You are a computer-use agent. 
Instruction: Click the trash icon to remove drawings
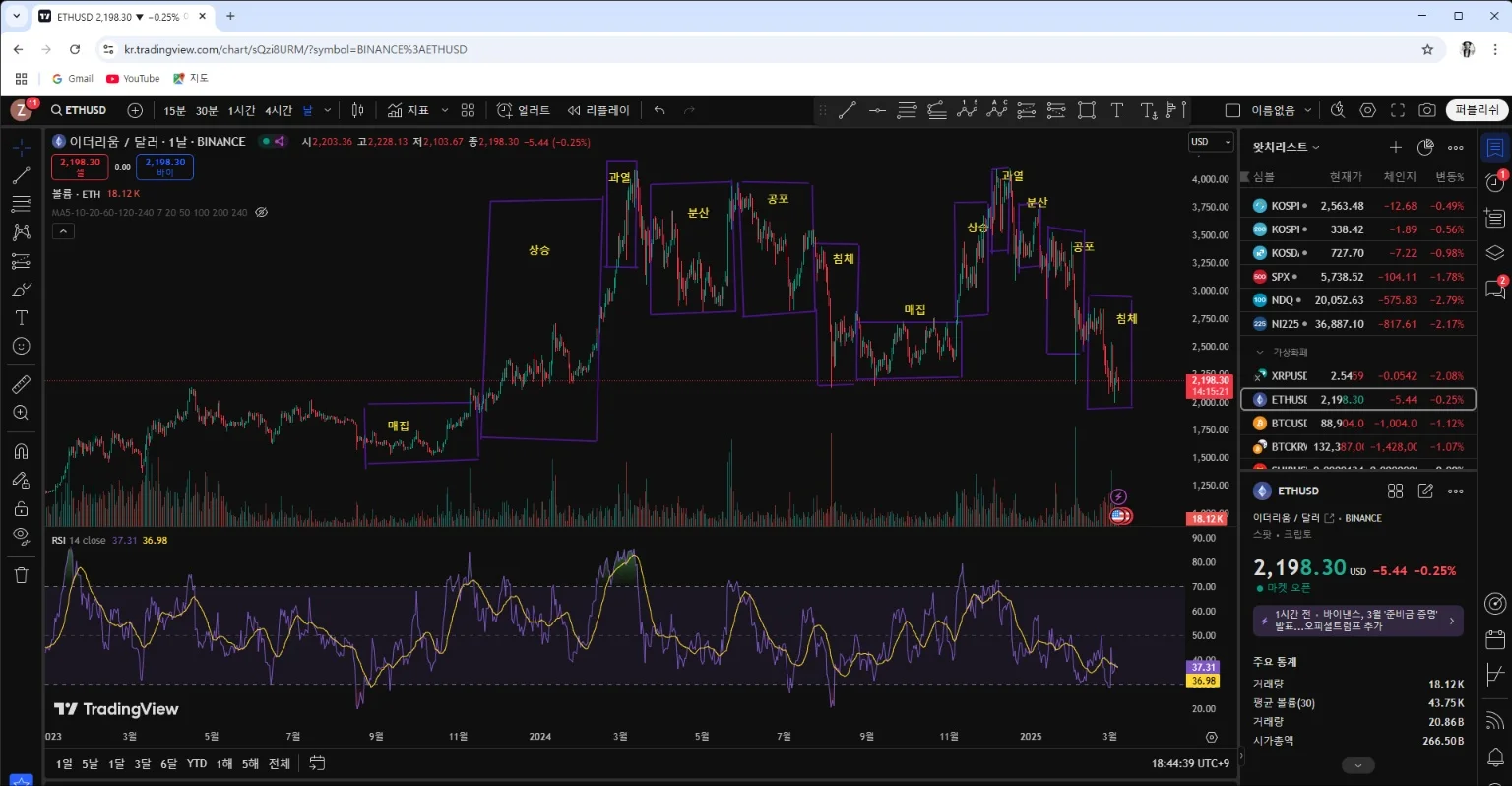click(21, 575)
